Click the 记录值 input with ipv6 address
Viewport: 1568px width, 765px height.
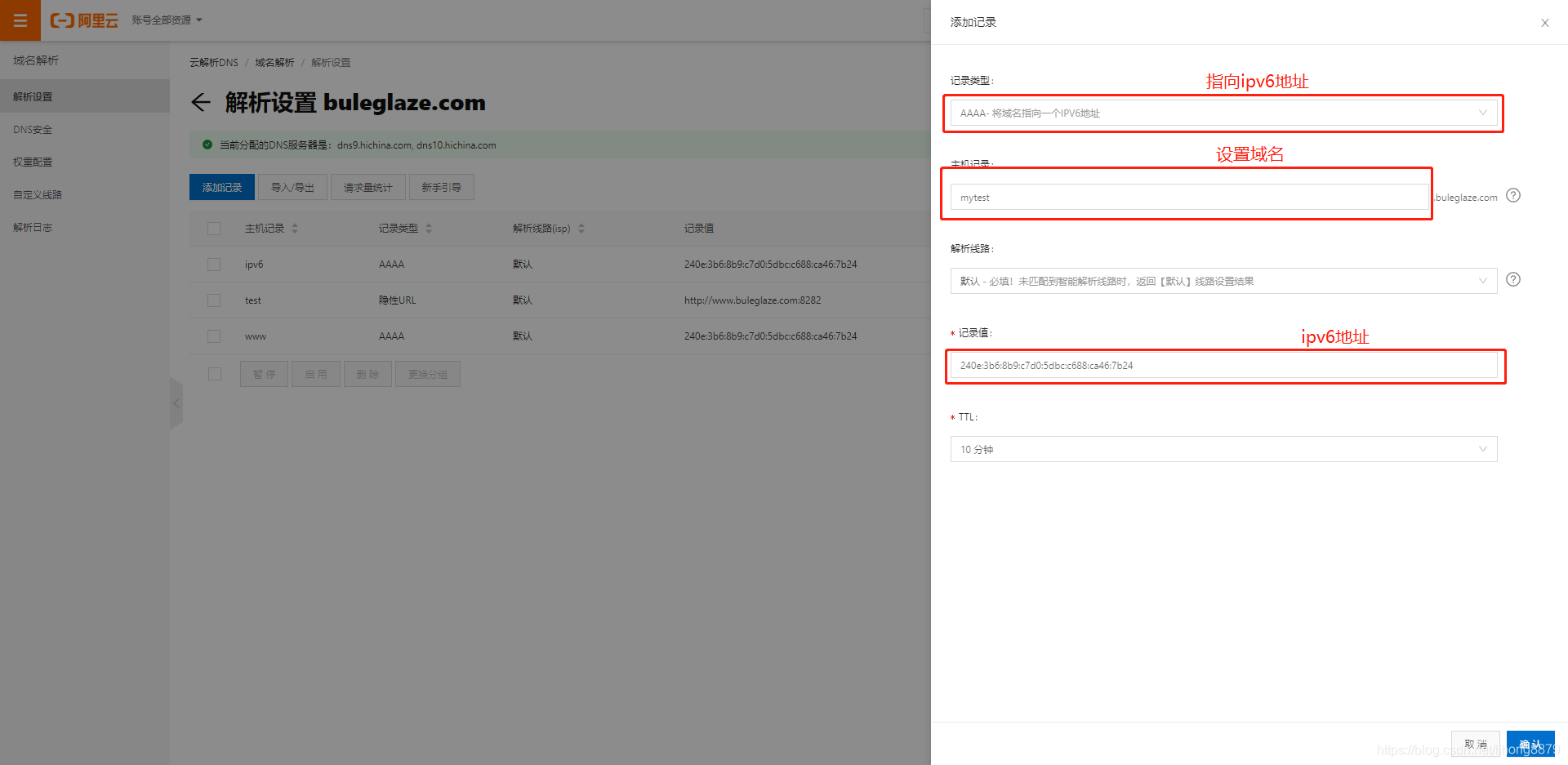click(x=1223, y=365)
